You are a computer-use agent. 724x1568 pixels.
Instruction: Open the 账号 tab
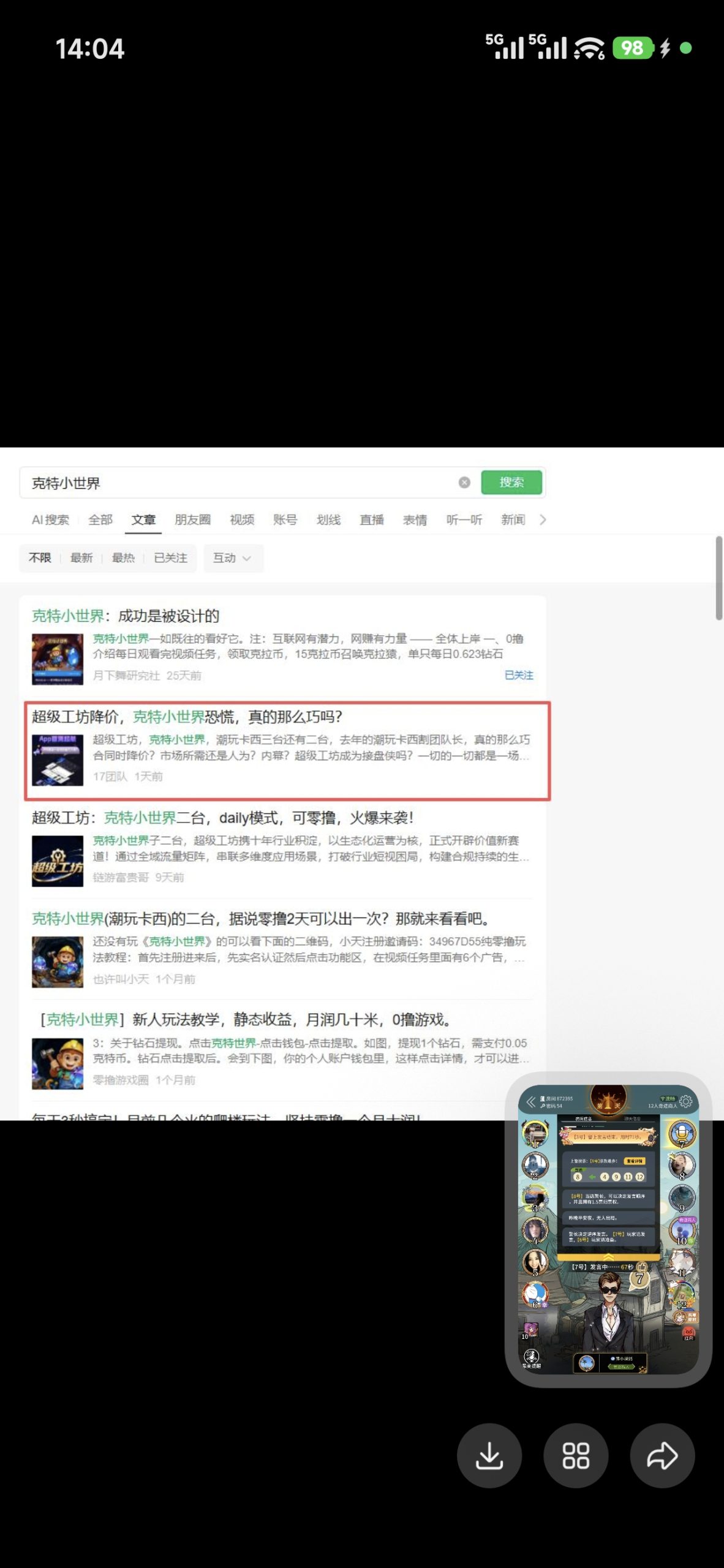point(285,520)
